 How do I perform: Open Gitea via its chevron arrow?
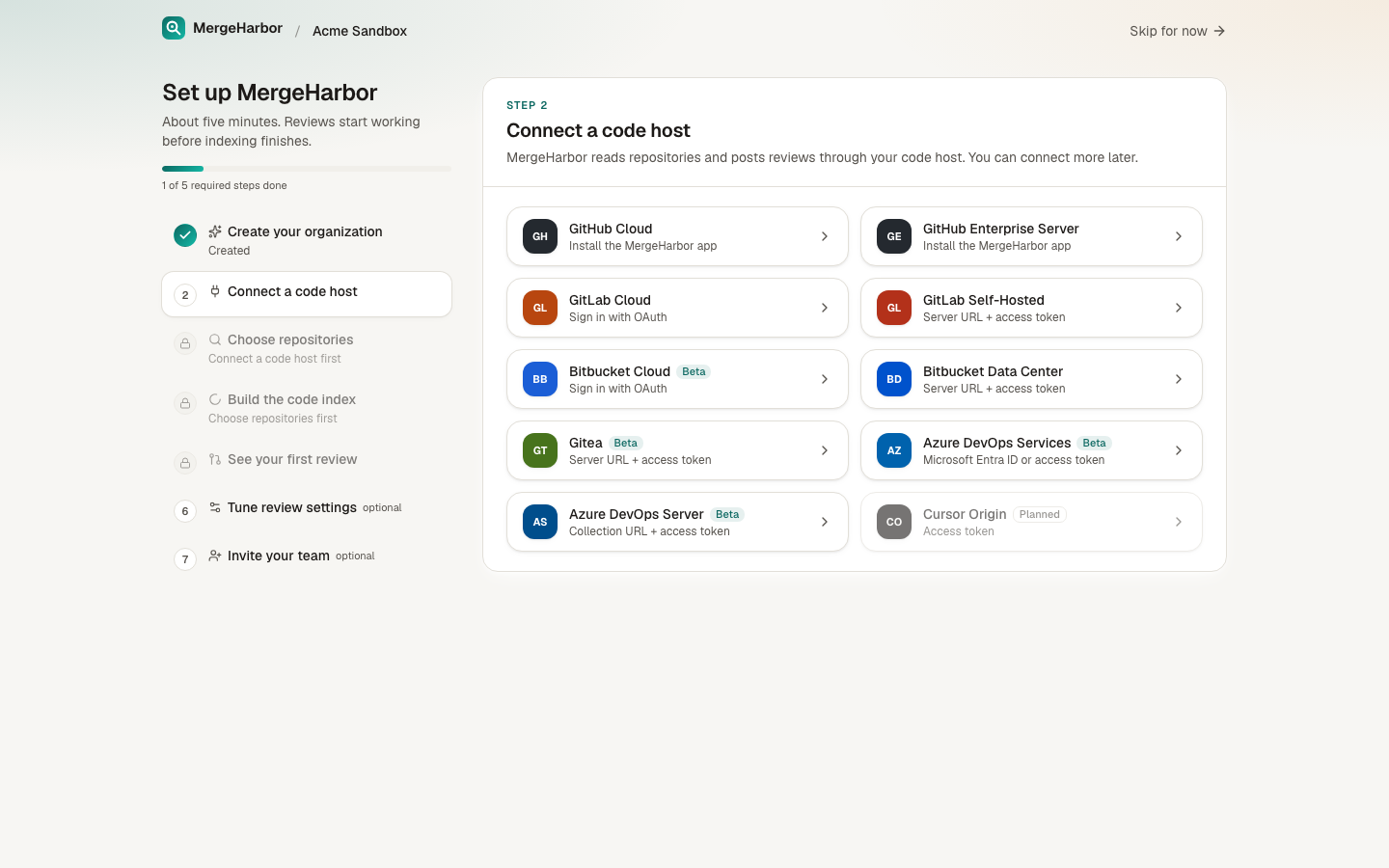pyautogui.click(x=825, y=450)
